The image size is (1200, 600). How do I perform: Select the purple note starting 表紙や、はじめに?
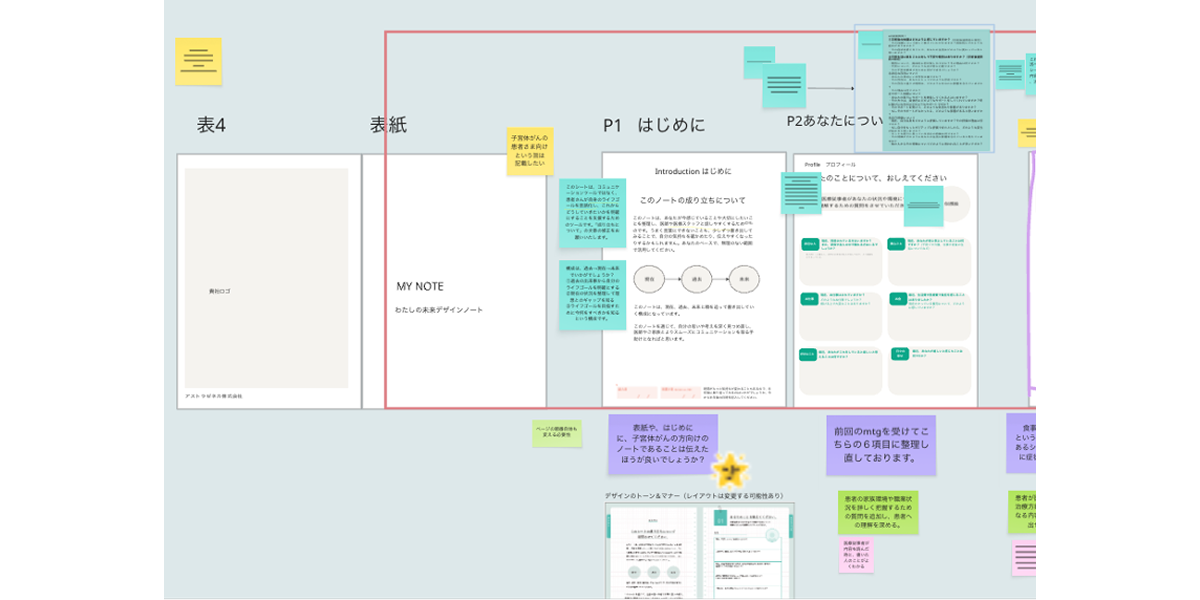tap(663, 445)
